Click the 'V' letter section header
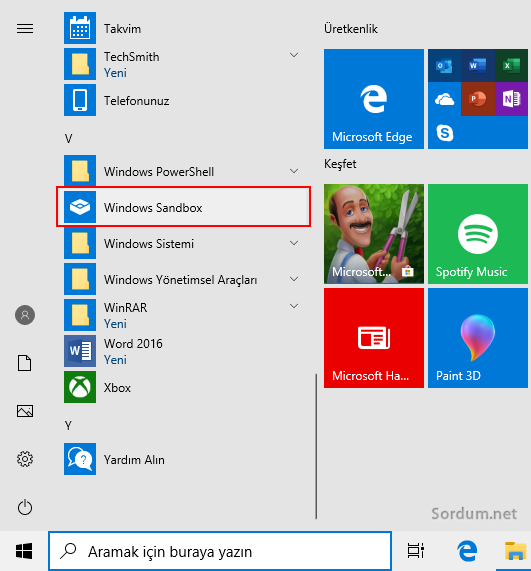The image size is (531, 571). point(68,139)
